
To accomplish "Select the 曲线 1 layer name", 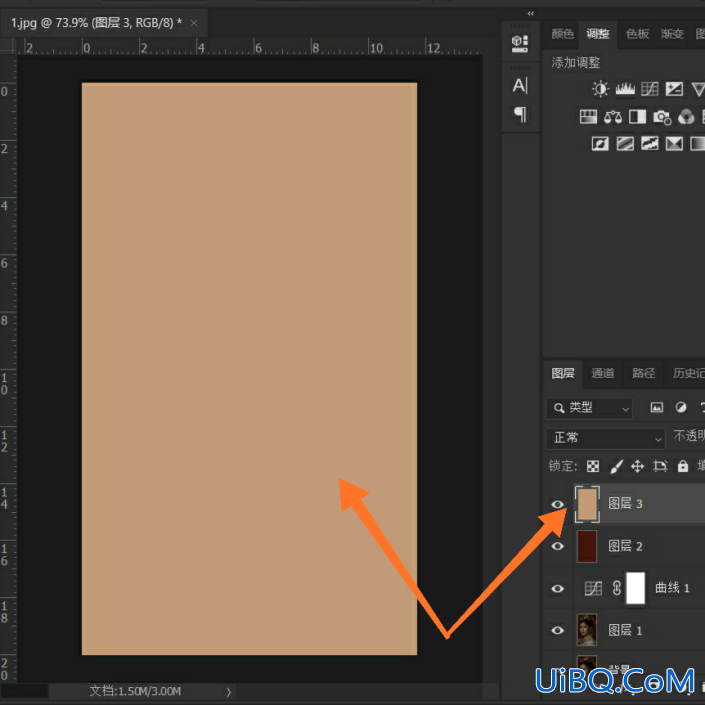I will point(672,588).
